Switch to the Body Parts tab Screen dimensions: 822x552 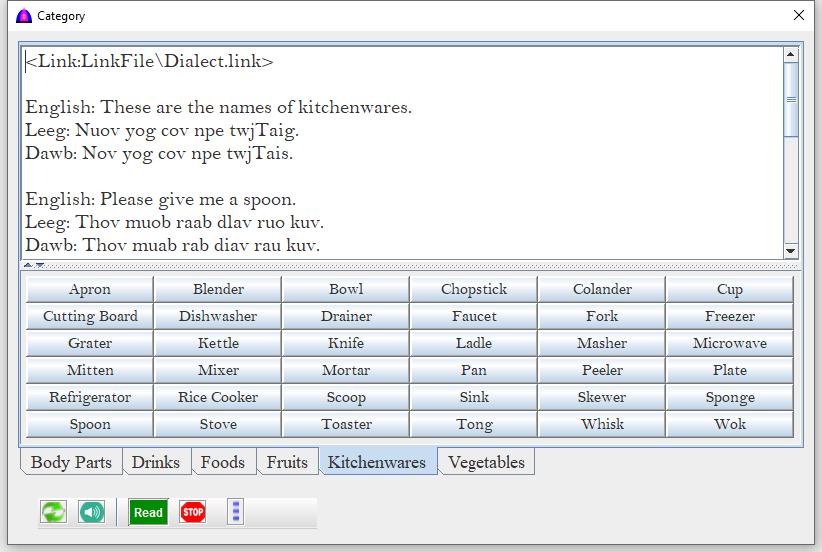click(x=71, y=462)
